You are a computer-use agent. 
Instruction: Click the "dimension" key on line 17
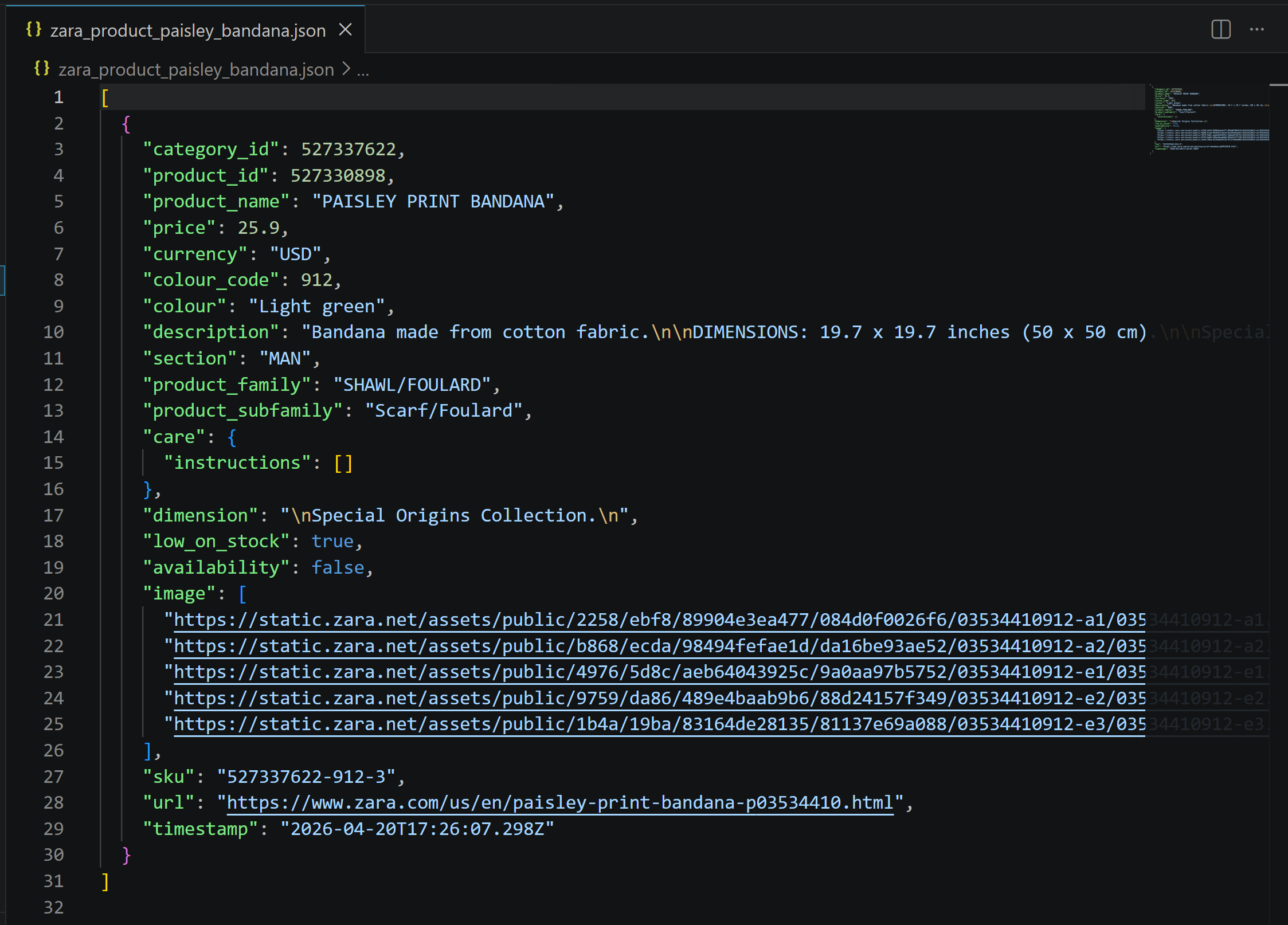coord(200,516)
